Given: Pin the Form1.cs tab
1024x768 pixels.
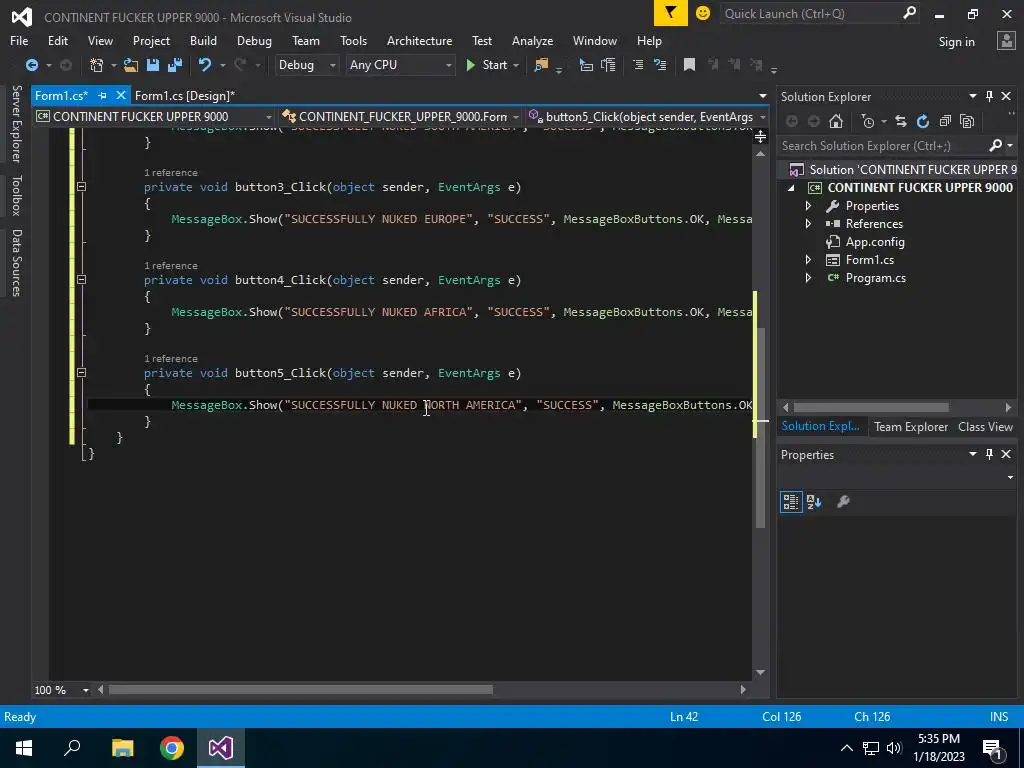Looking at the screenshot, I should coord(102,95).
